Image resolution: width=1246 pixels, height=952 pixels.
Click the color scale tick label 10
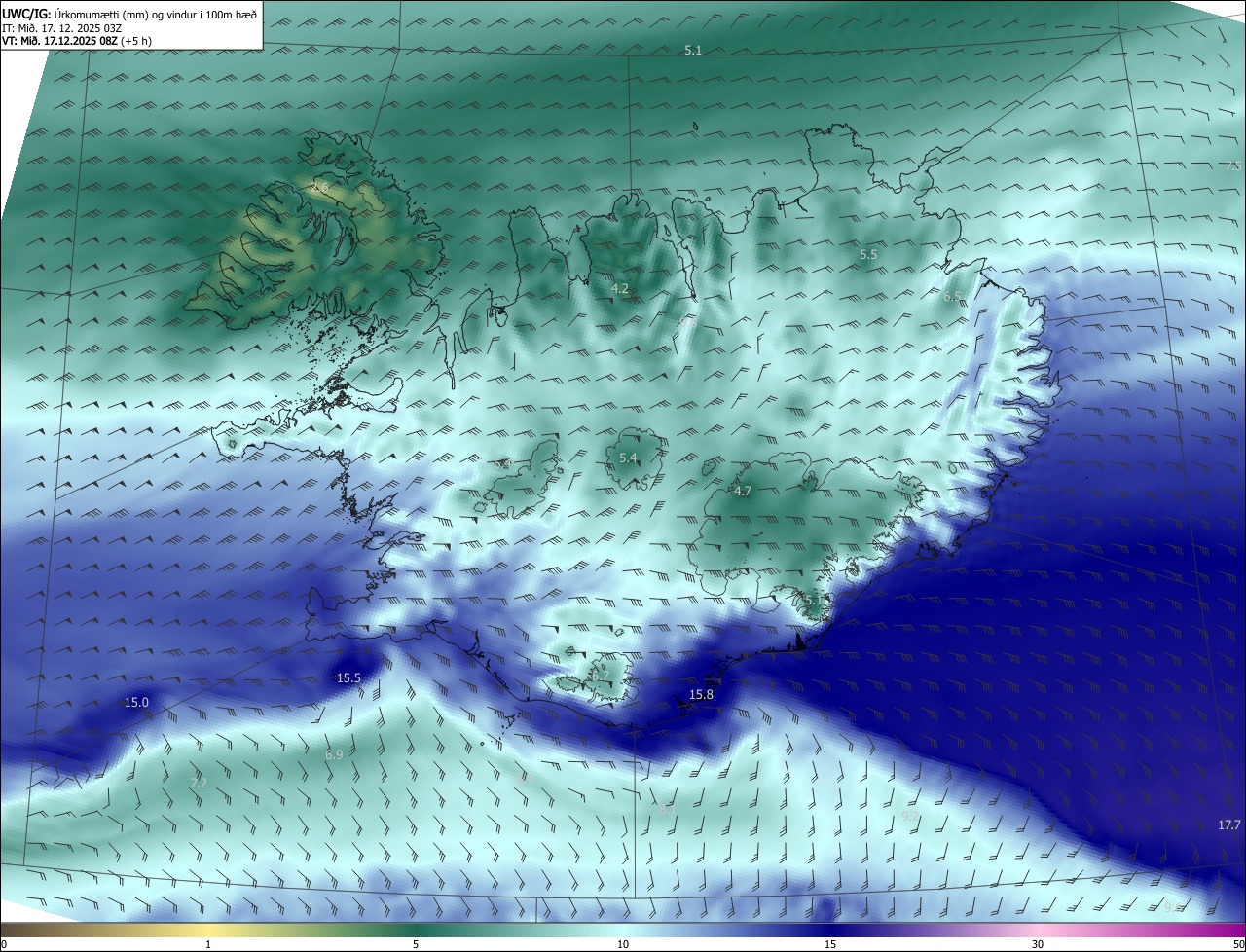point(623,944)
